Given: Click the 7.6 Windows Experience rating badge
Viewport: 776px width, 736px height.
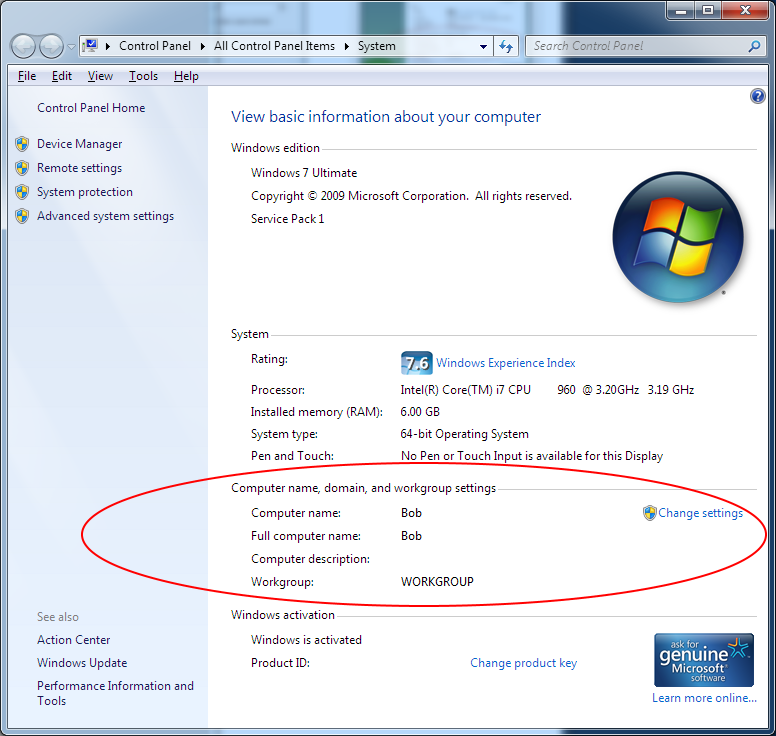Looking at the screenshot, I should click(x=416, y=363).
